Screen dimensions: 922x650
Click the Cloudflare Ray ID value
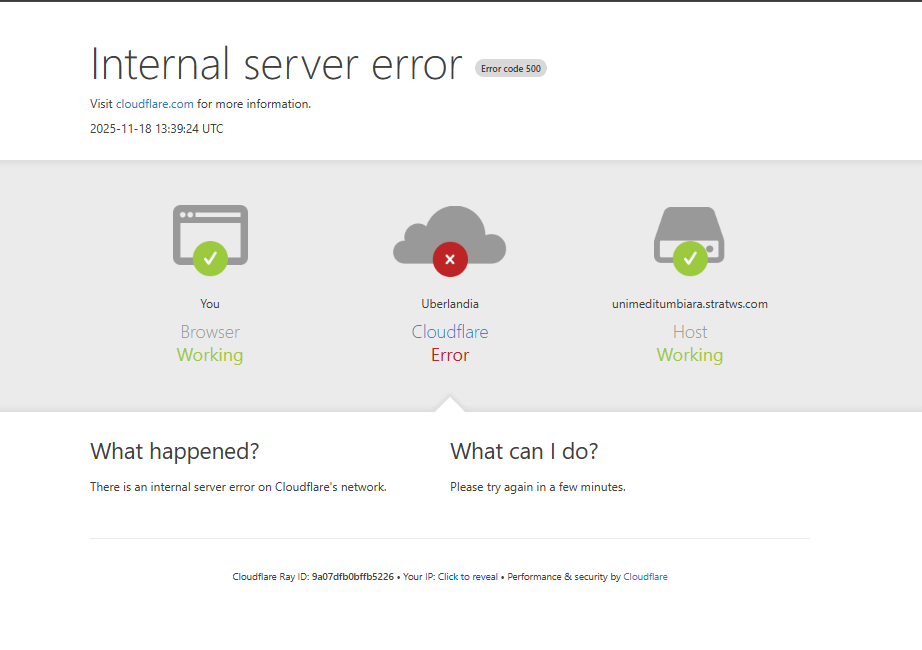coord(352,577)
